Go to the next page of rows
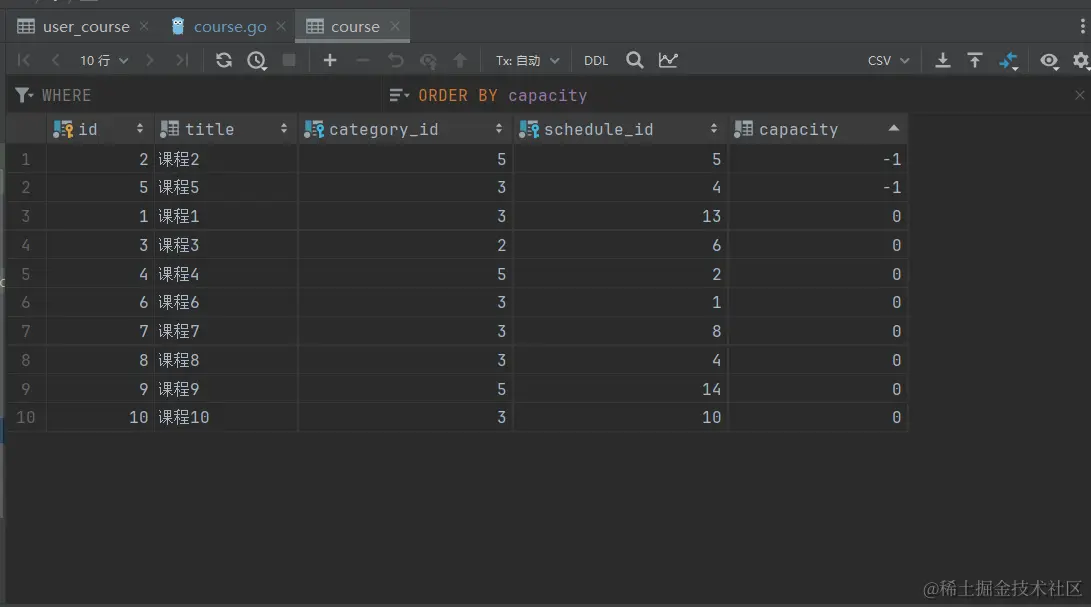The image size is (1091, 607). [x=150, y=61]
